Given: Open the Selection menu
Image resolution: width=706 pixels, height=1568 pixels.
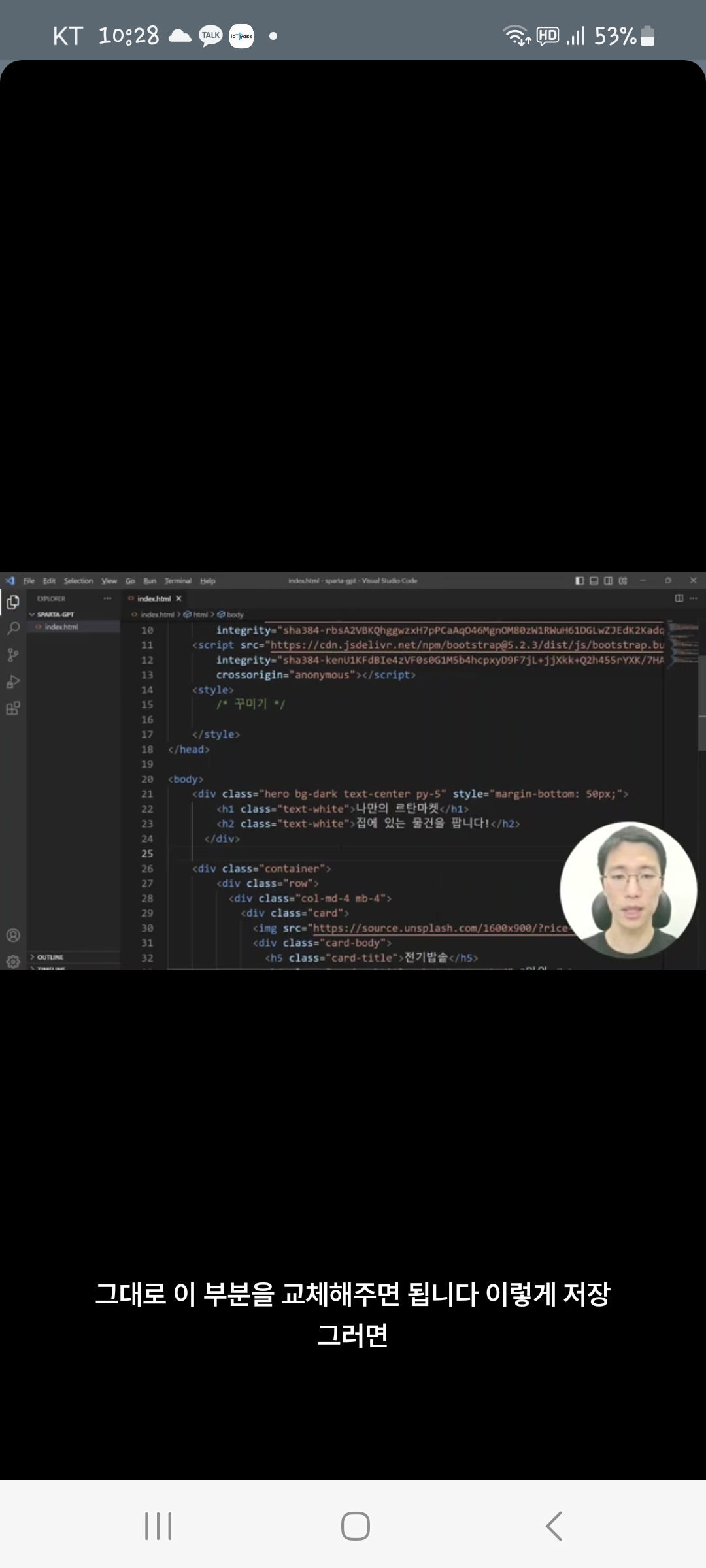Looking at the screenshot, I should click(x=78, y=581).
